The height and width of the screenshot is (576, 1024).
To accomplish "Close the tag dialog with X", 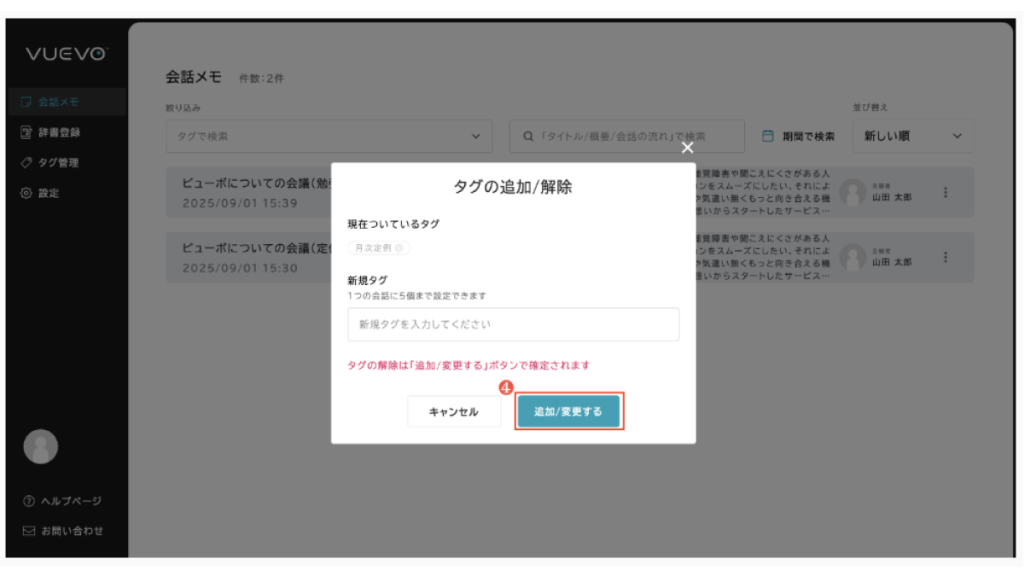I will [x=687, y=147].
